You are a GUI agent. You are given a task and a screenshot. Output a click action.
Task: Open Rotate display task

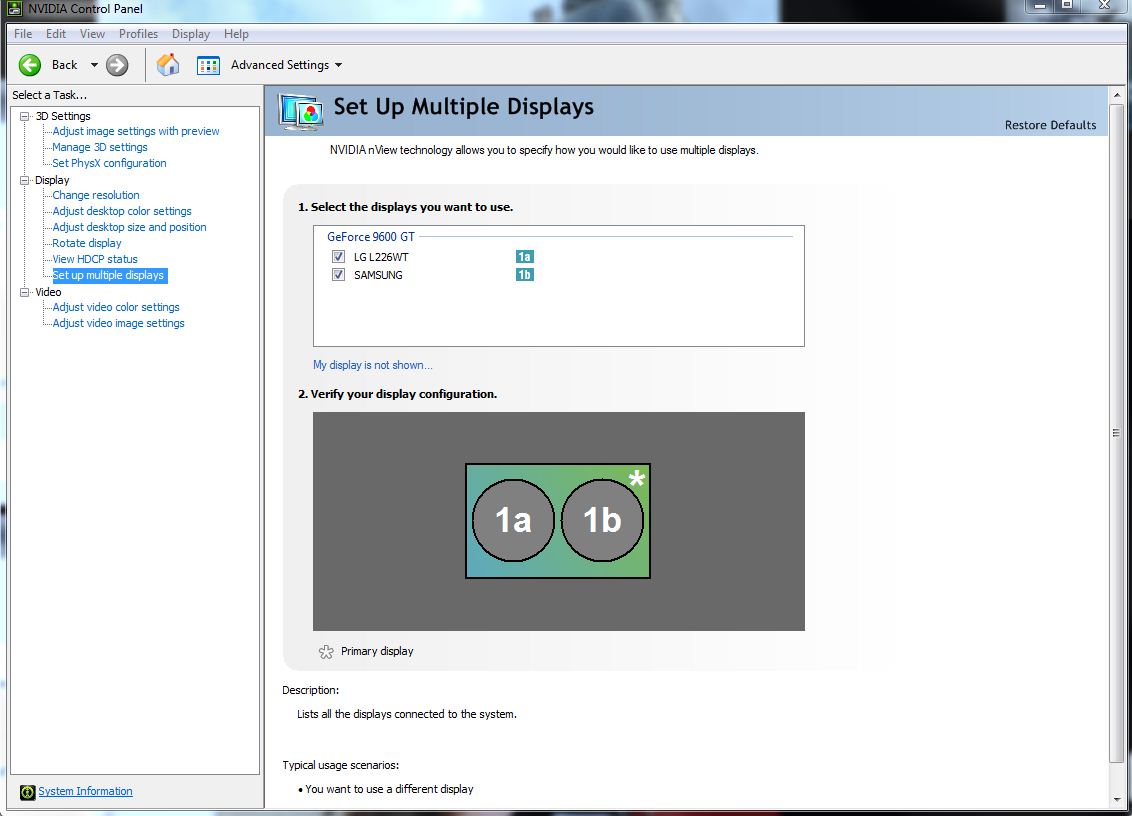coord(87,243)
